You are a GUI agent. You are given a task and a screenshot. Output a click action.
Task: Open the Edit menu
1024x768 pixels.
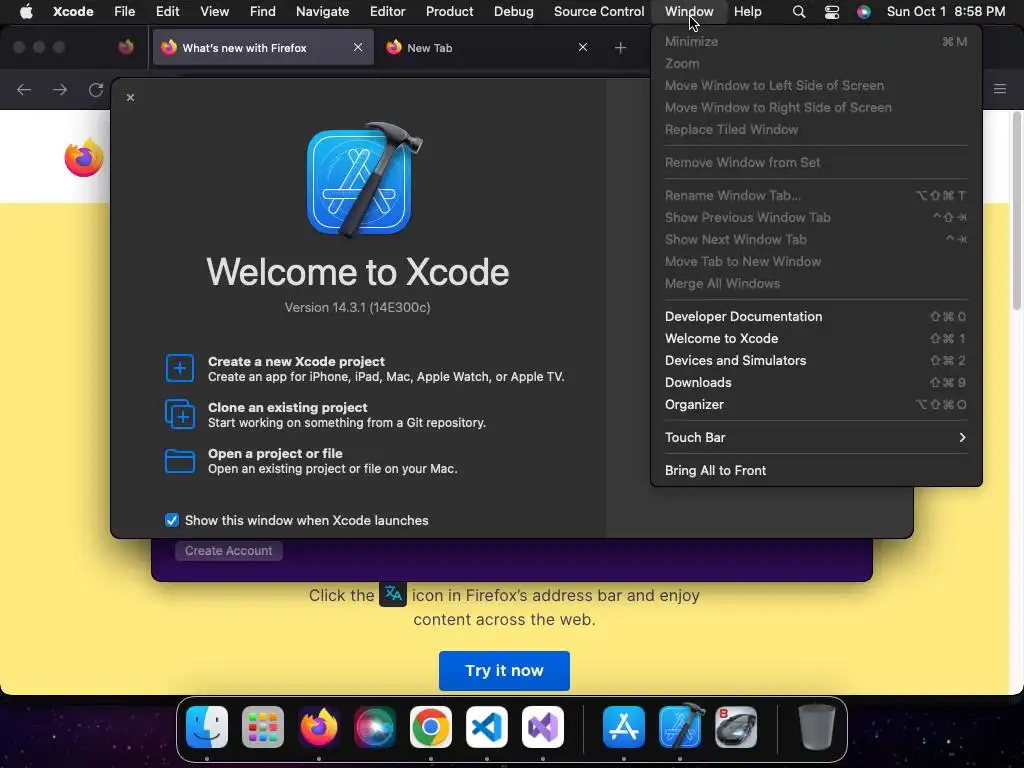[167, 12]
